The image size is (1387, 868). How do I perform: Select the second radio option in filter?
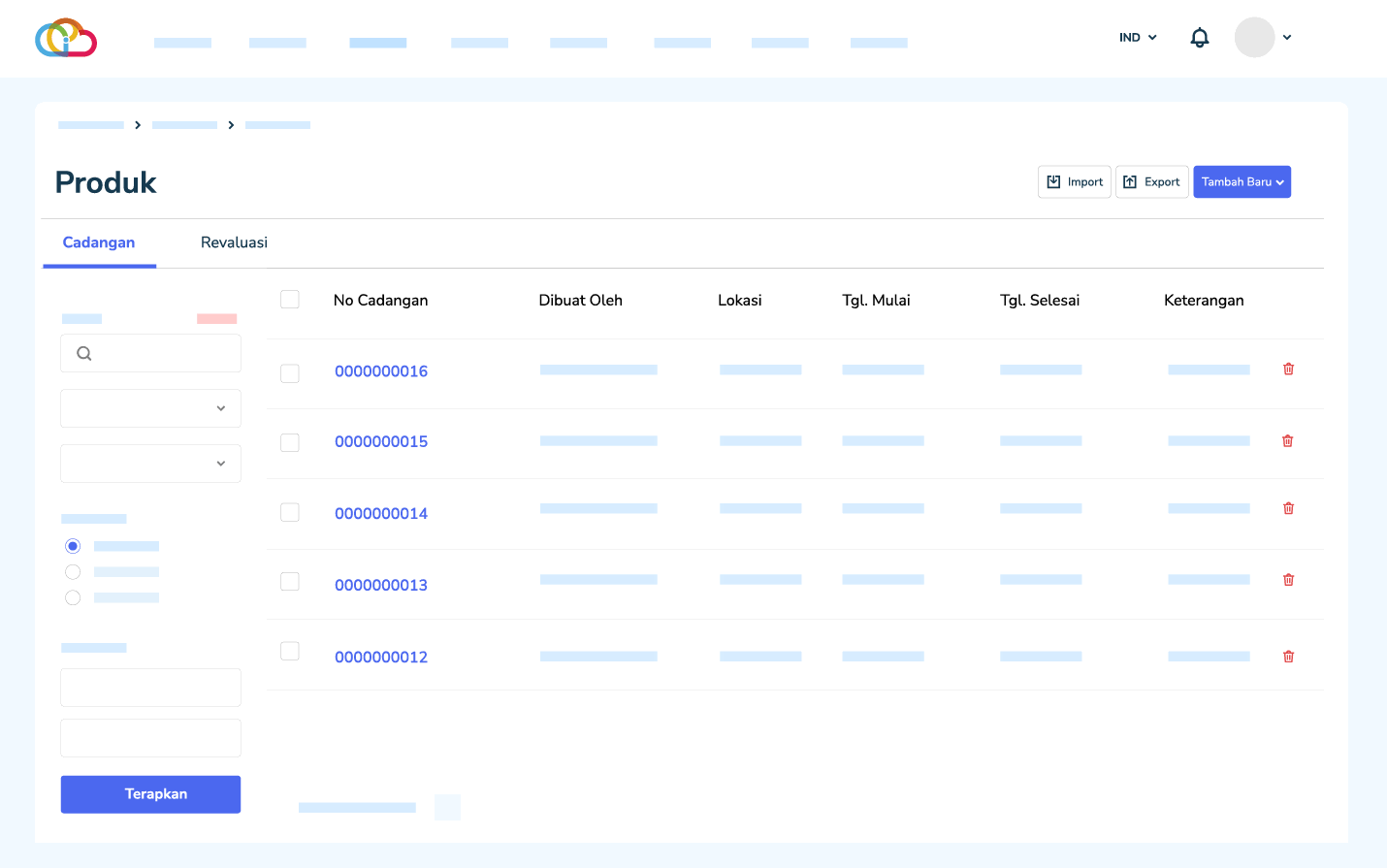73,572
